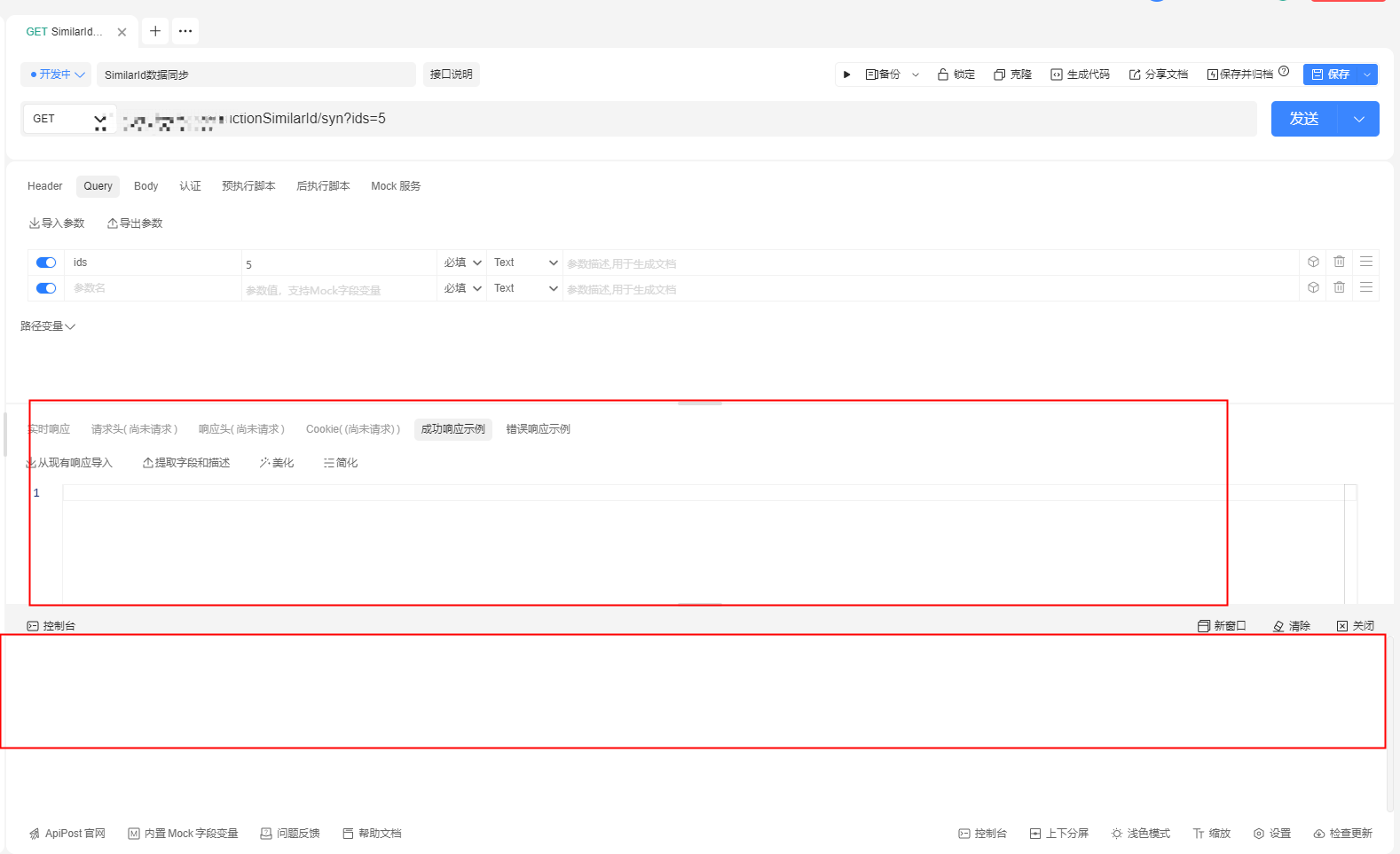Open Text type dropdown in empty row

click(525, 288)
